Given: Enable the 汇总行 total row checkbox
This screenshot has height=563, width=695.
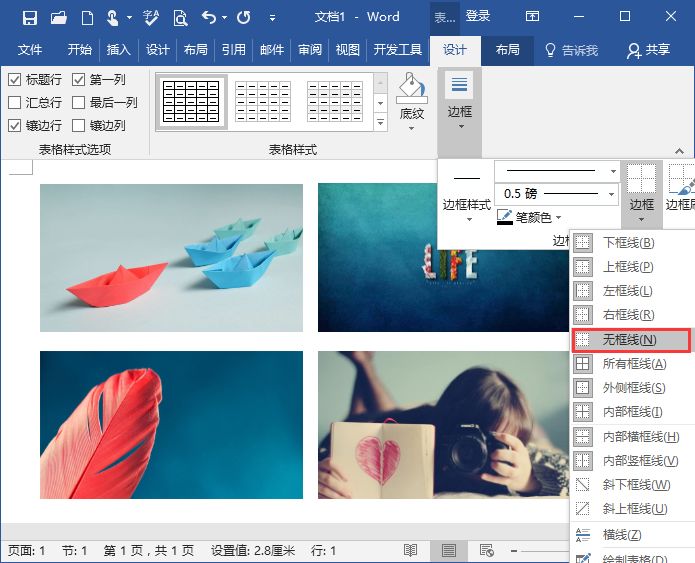Looking at the screenshot, I should tap(15, 103).
